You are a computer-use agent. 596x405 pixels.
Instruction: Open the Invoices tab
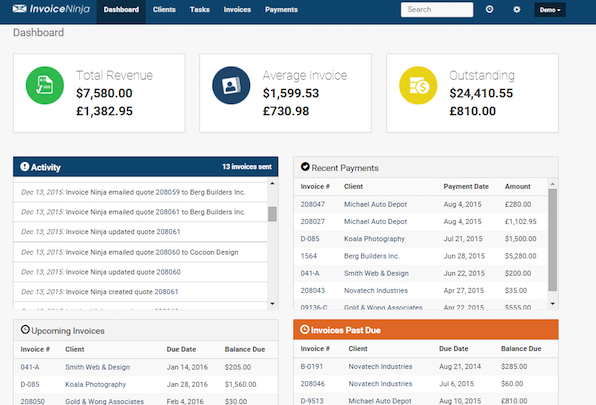pos(237,10)
